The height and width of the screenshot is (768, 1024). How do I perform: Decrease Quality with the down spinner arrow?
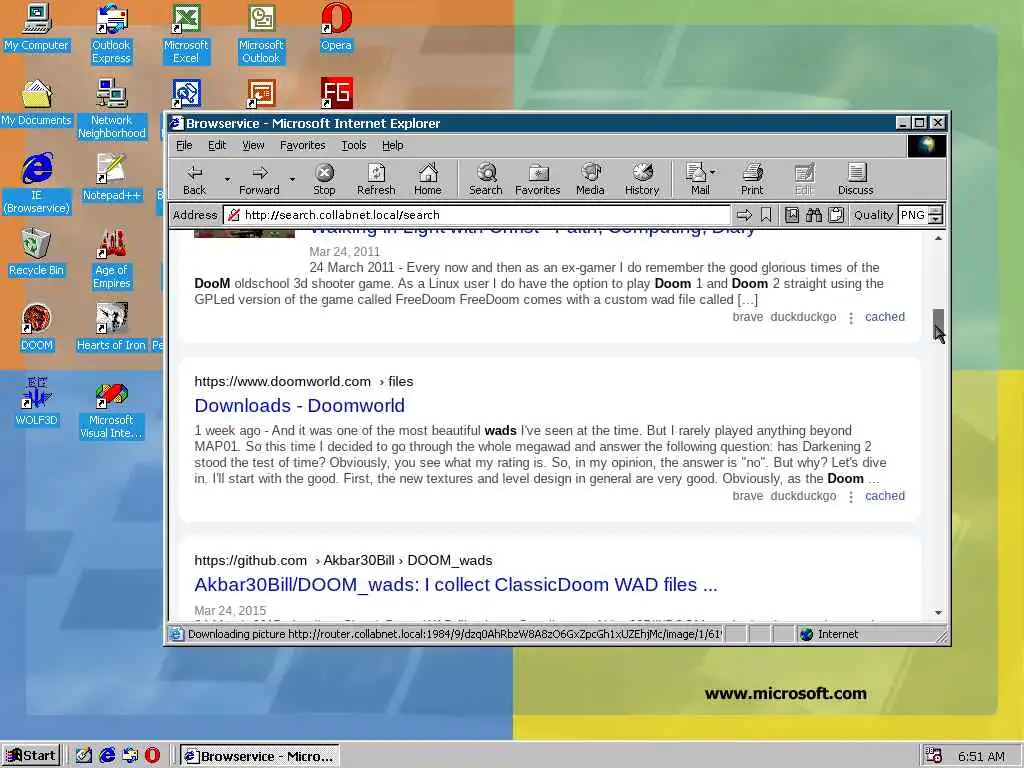point(935,219)
